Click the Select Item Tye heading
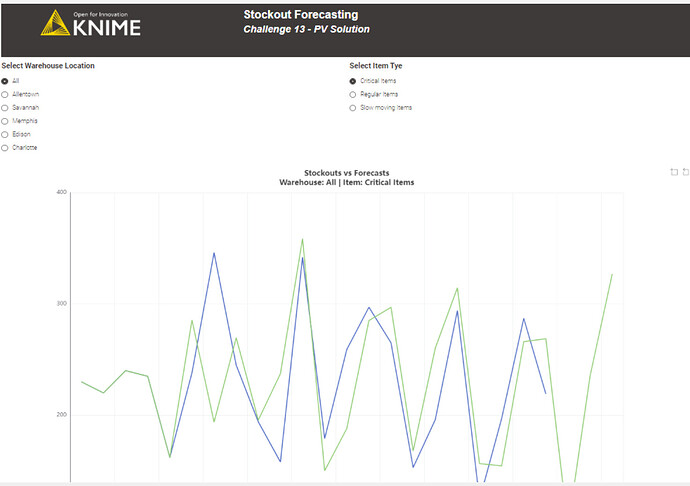The height and width of the screenshot is (486, 690). (x=376, y=66)
